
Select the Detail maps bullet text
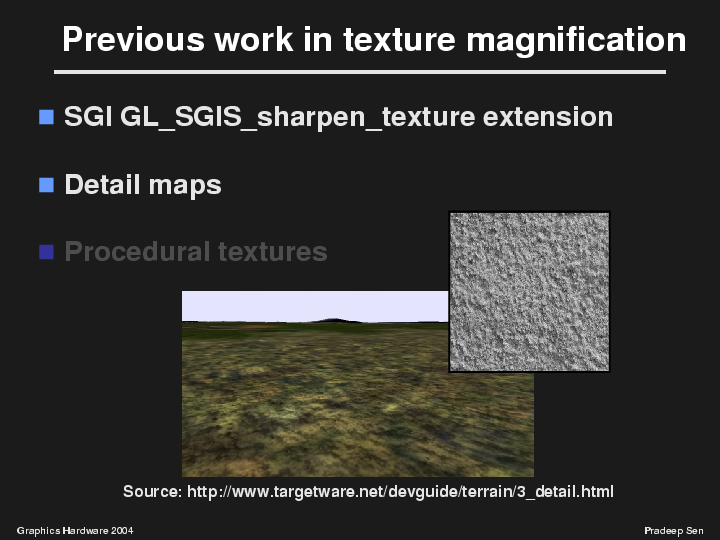coord(143,185)
